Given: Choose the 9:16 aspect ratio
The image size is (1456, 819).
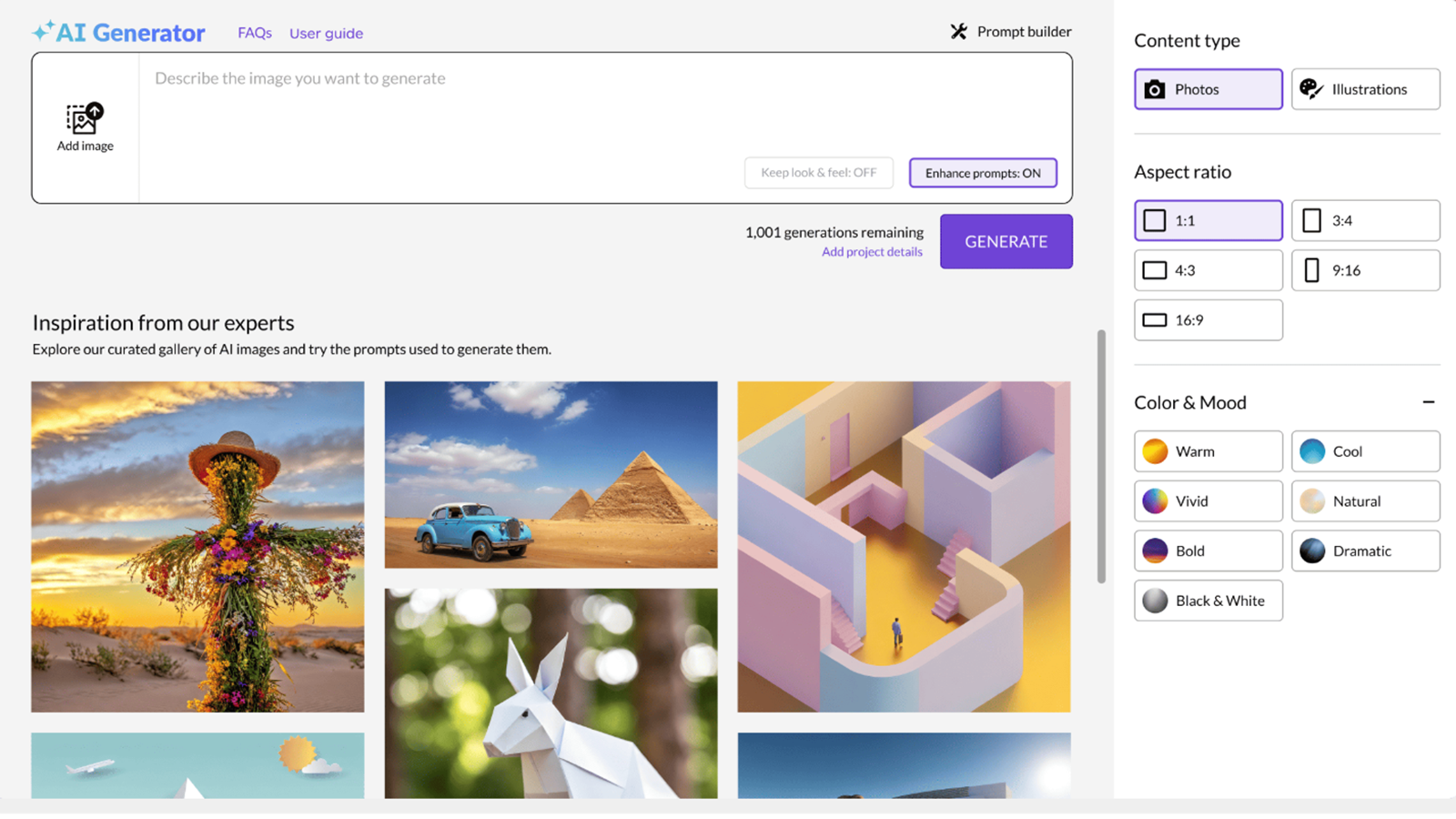Looking at the screenshot, I should (x=1366, y=270).
